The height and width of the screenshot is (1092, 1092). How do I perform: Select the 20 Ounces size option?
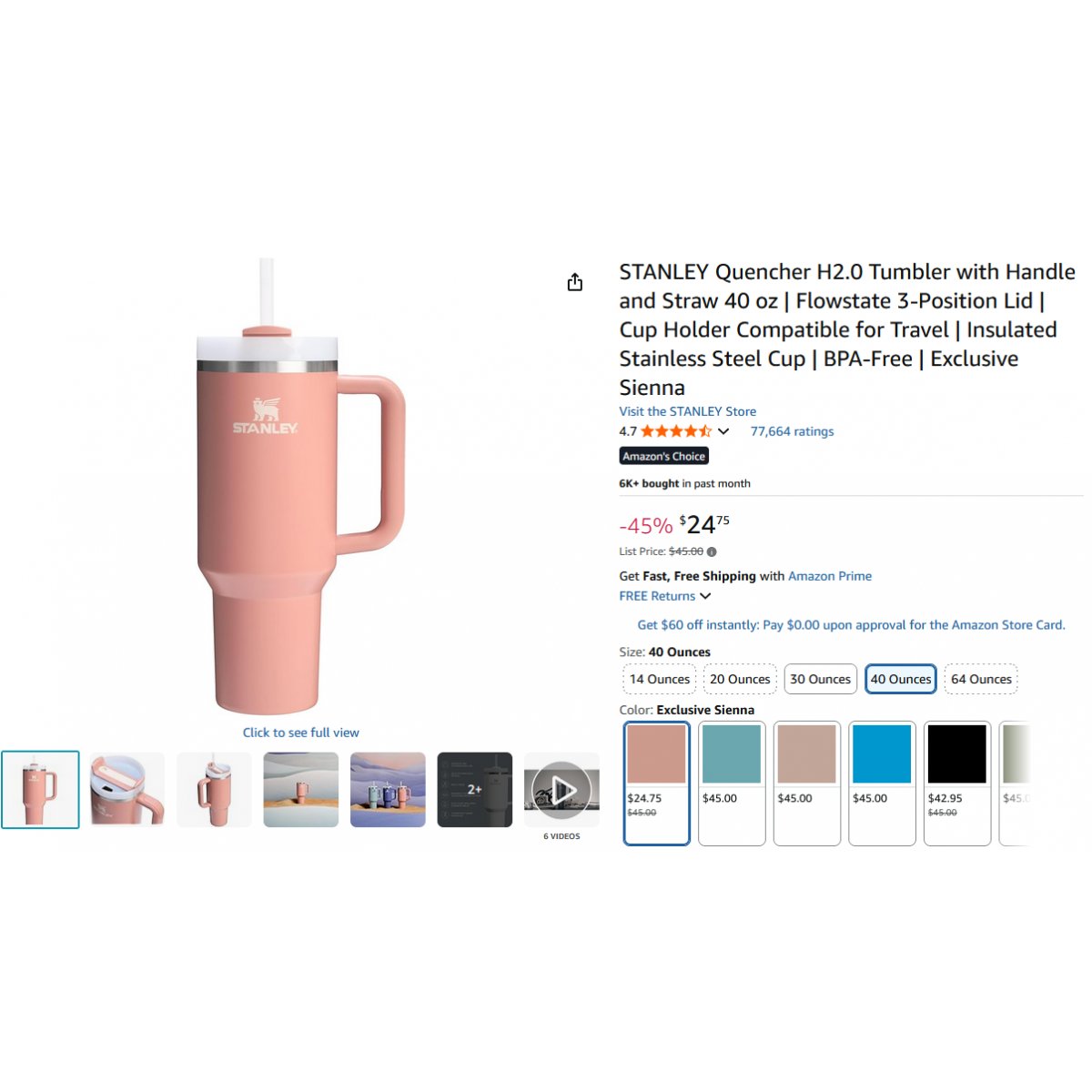740,679
